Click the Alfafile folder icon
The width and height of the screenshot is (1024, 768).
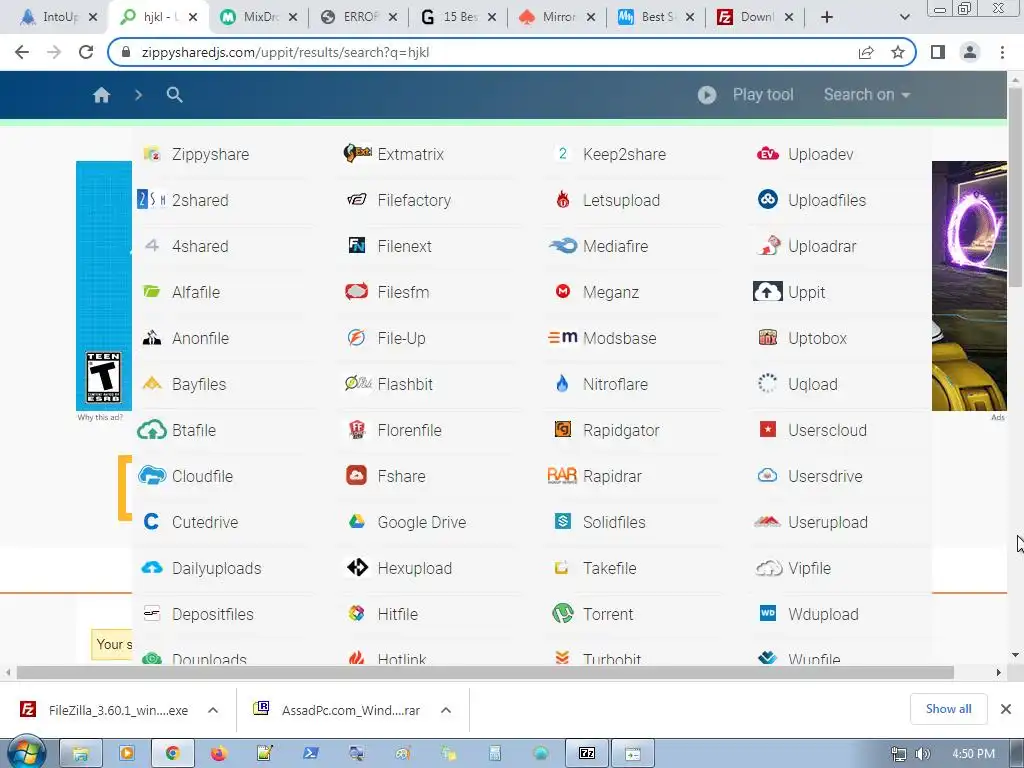[x=152, y=291]
